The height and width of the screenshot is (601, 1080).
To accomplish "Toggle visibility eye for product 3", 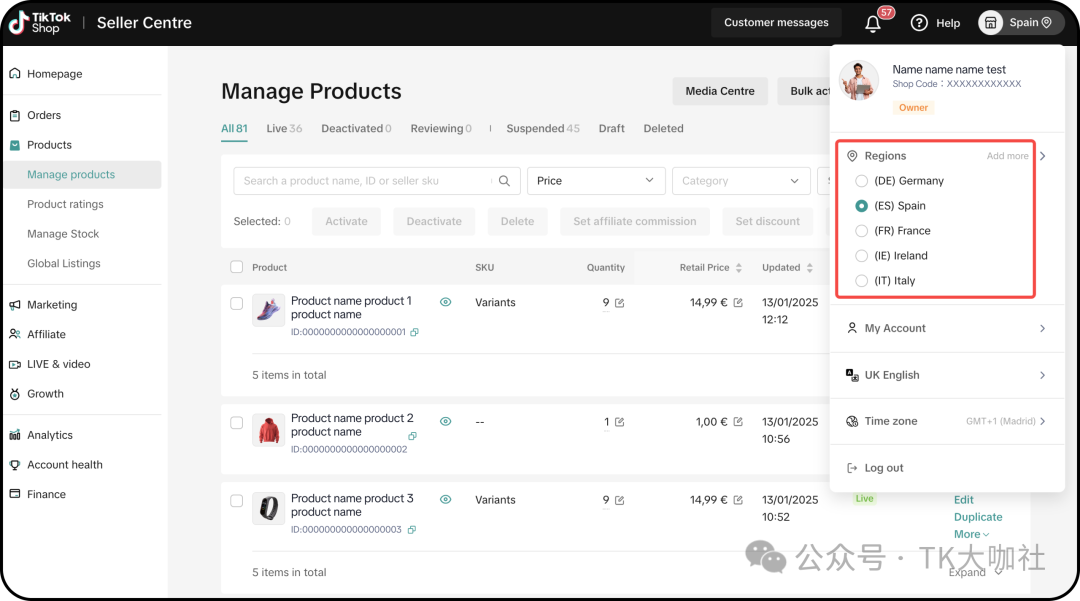I will [446, 500].
